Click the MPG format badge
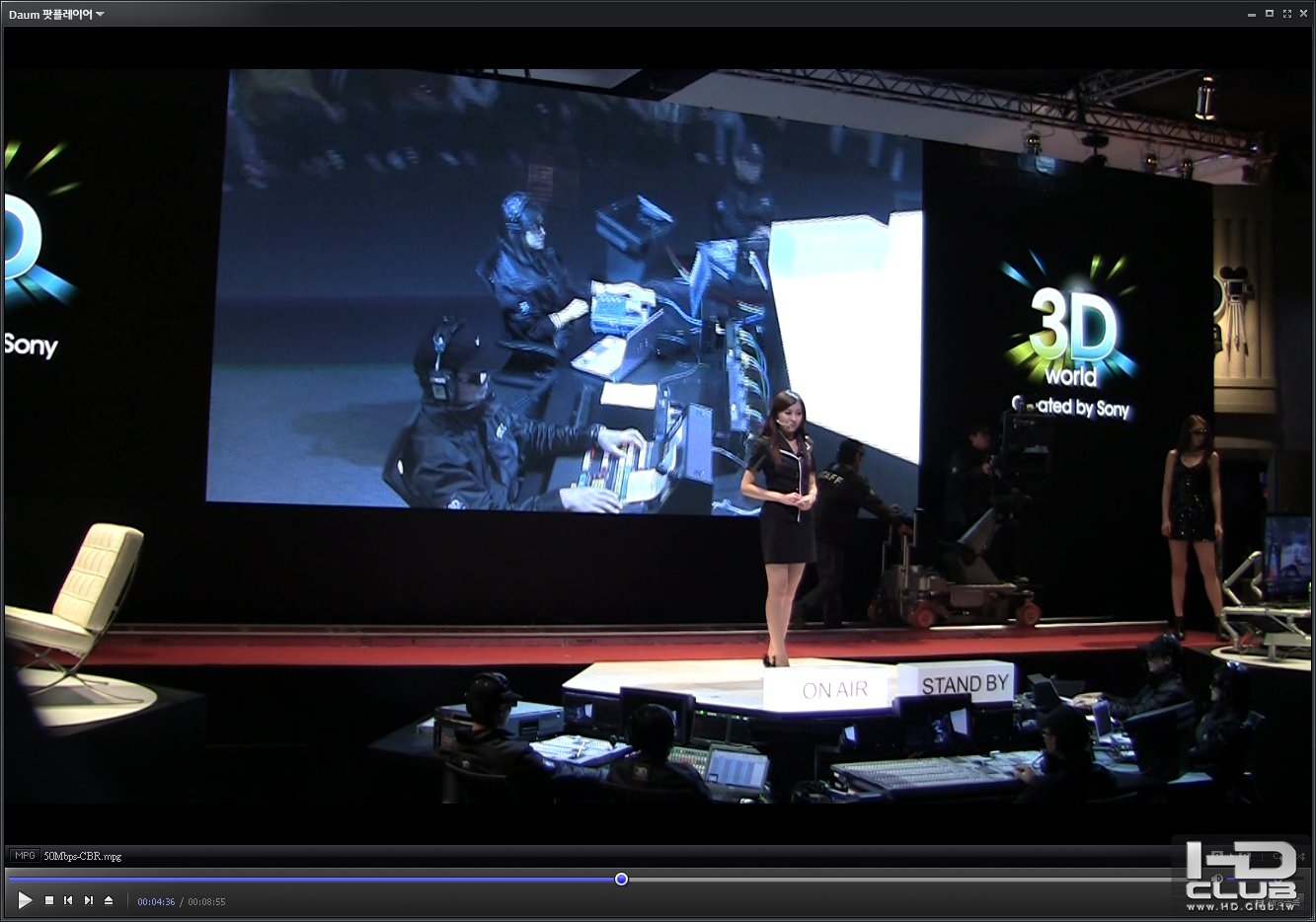This screenshot has width=1316, height=922. [x=25, y=856]
